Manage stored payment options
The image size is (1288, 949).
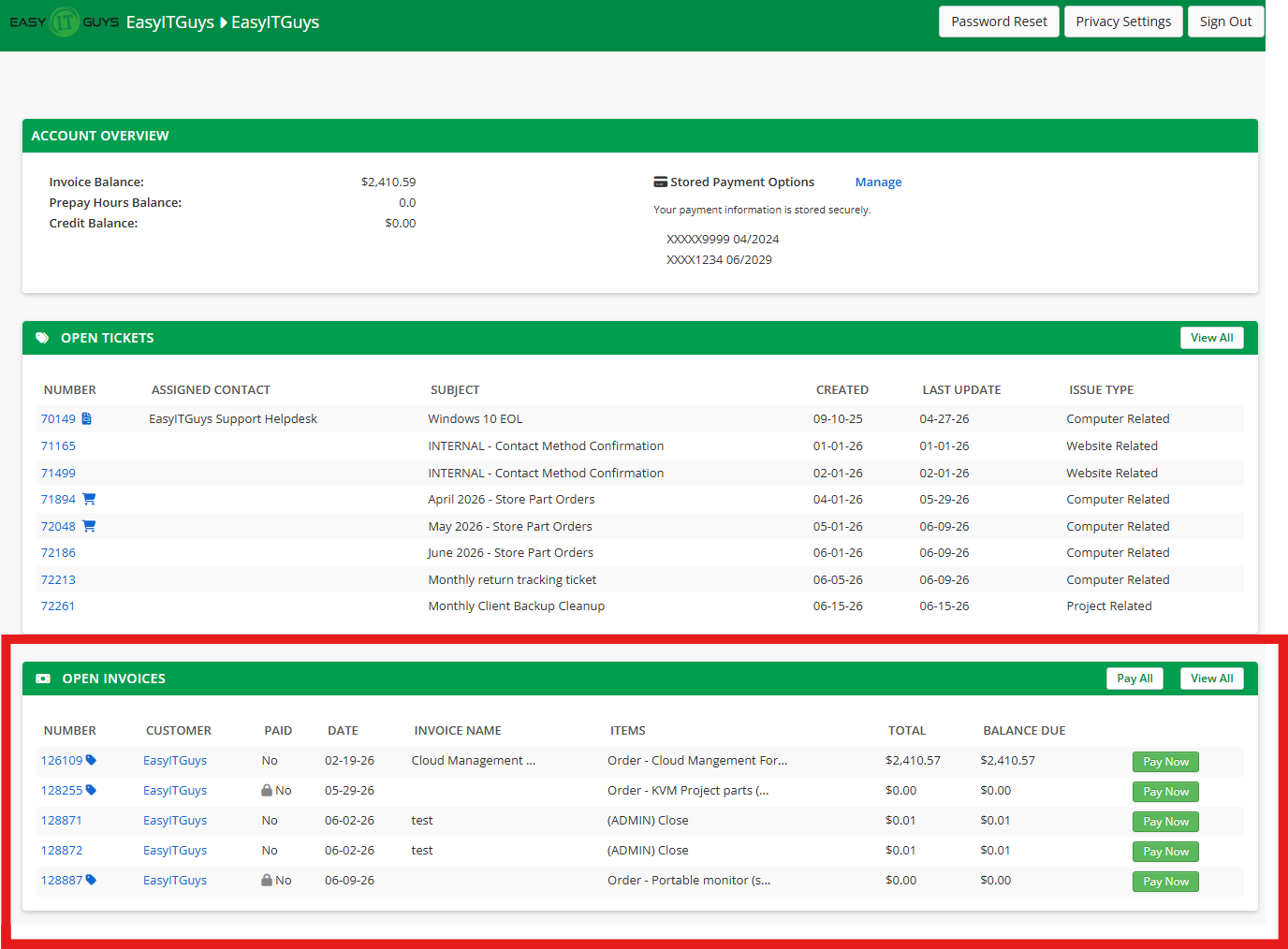coord(878,182)
